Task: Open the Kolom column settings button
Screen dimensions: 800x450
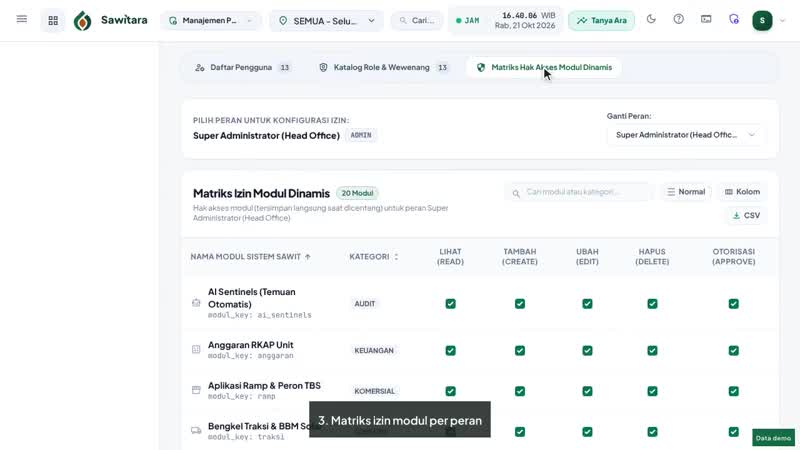Action: coord(742,192)
